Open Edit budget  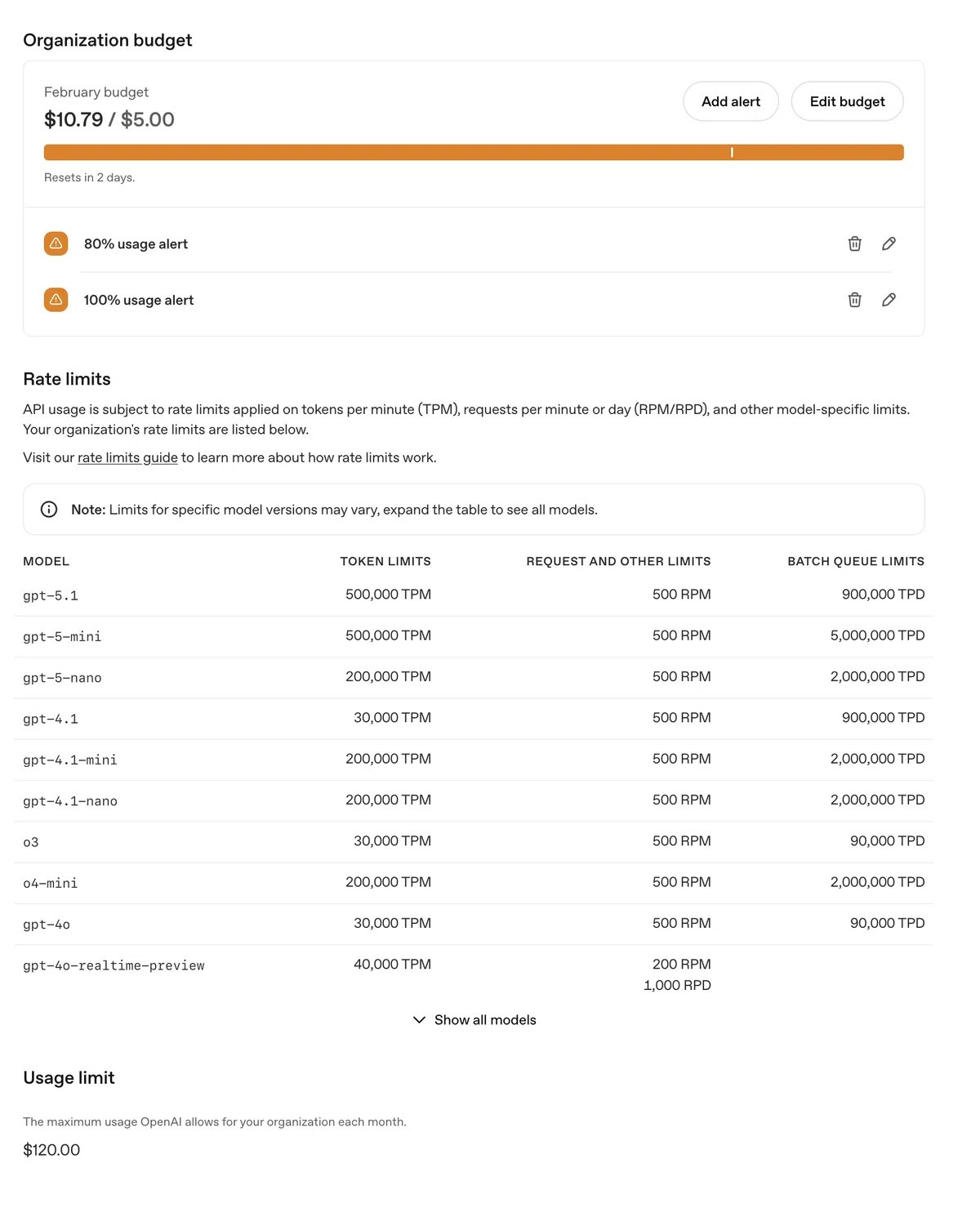pos(847,101)
